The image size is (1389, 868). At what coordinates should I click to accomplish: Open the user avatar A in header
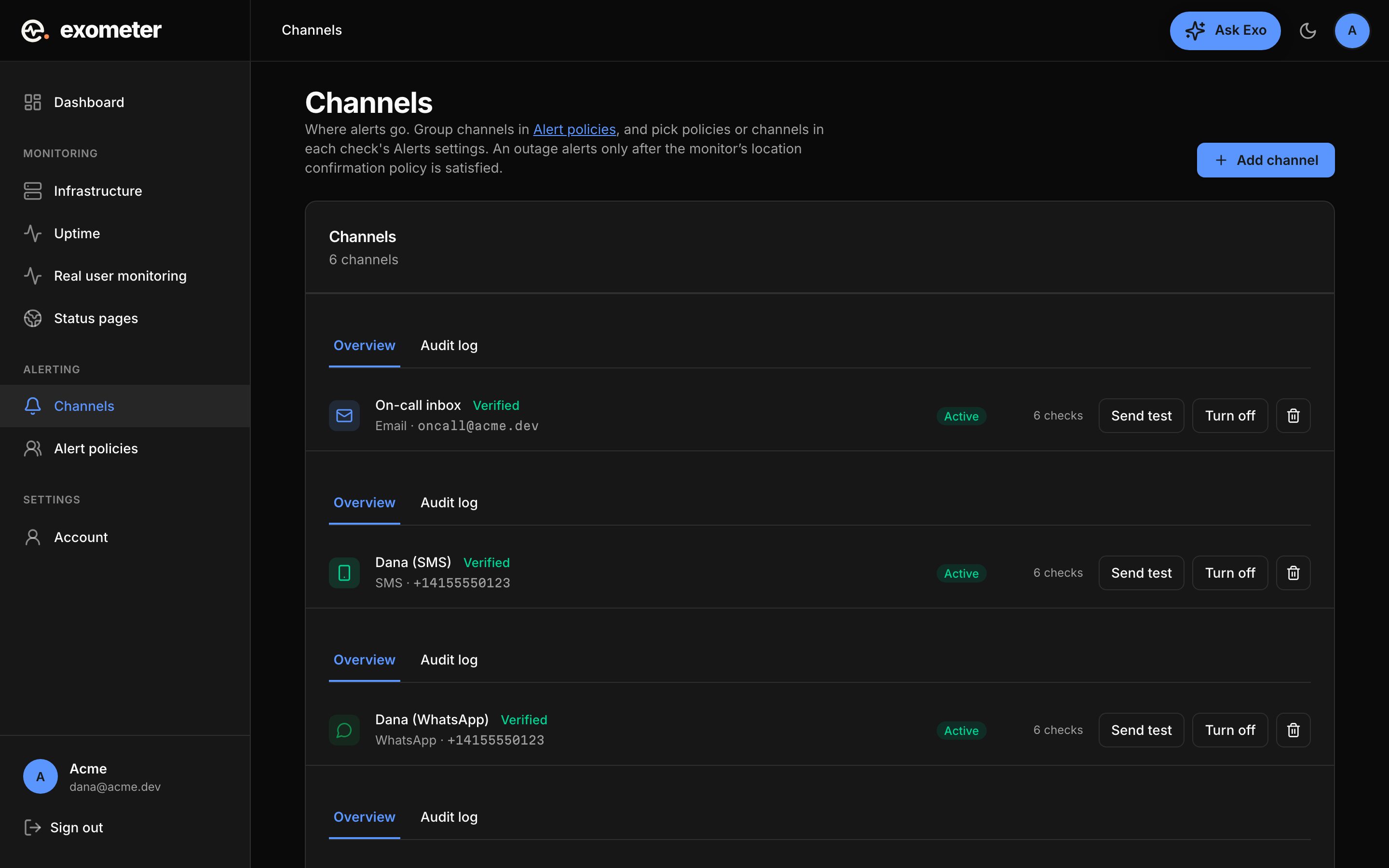(1352, 30)
